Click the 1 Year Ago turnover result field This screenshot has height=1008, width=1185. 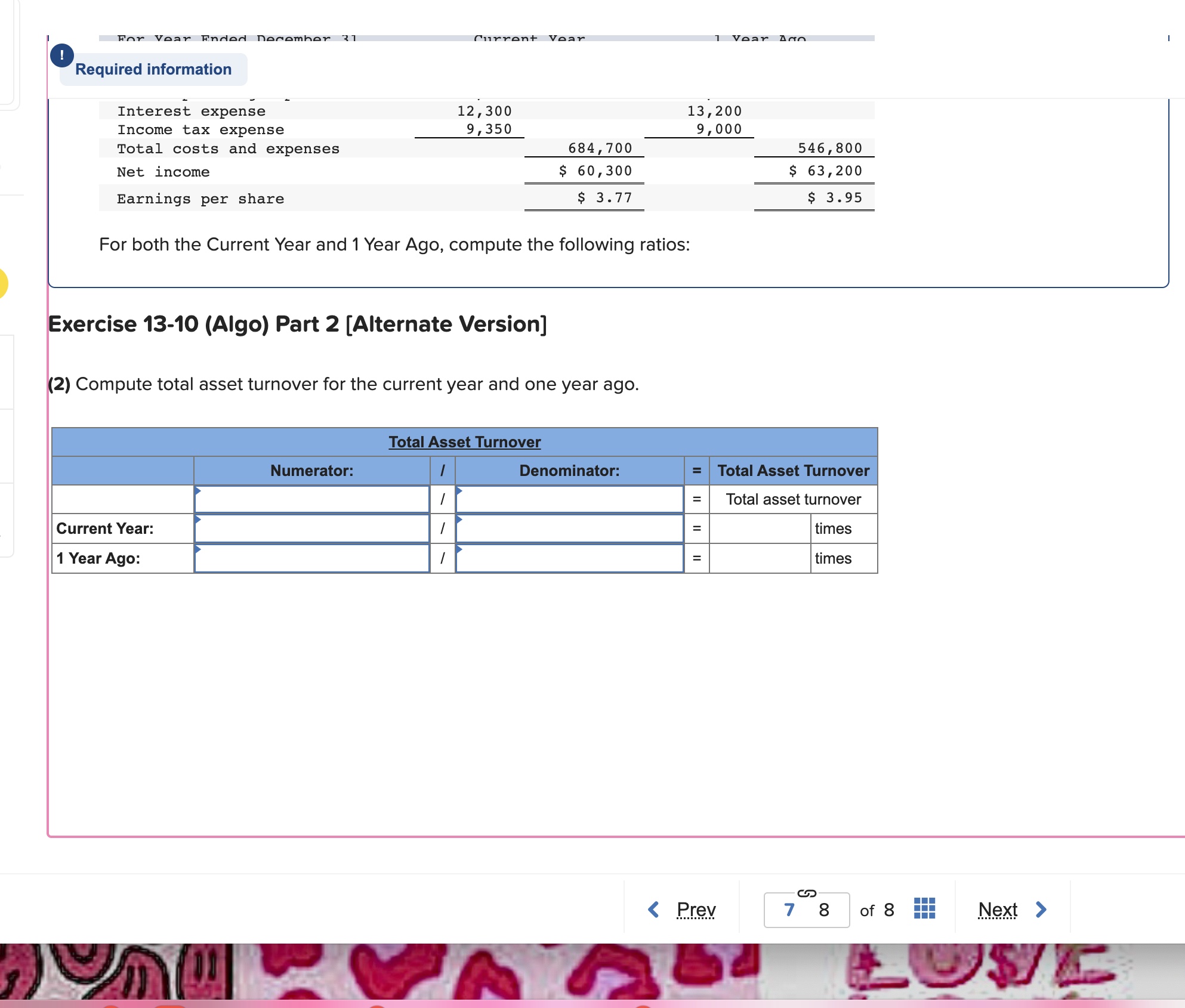[x=760, y=558]
